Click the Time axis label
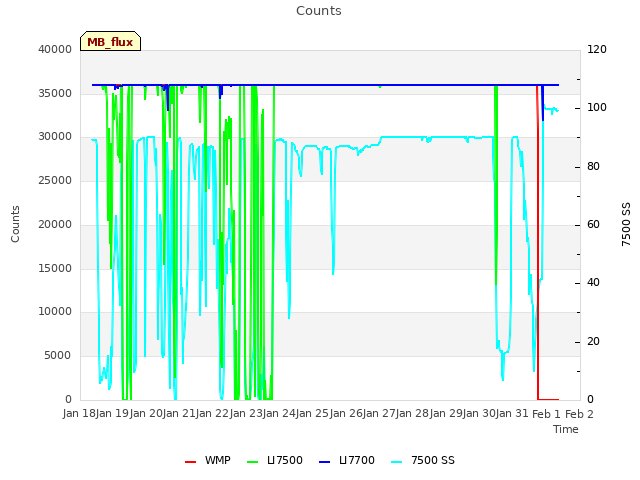The image size is (640, 480). (x=566, y=429)
